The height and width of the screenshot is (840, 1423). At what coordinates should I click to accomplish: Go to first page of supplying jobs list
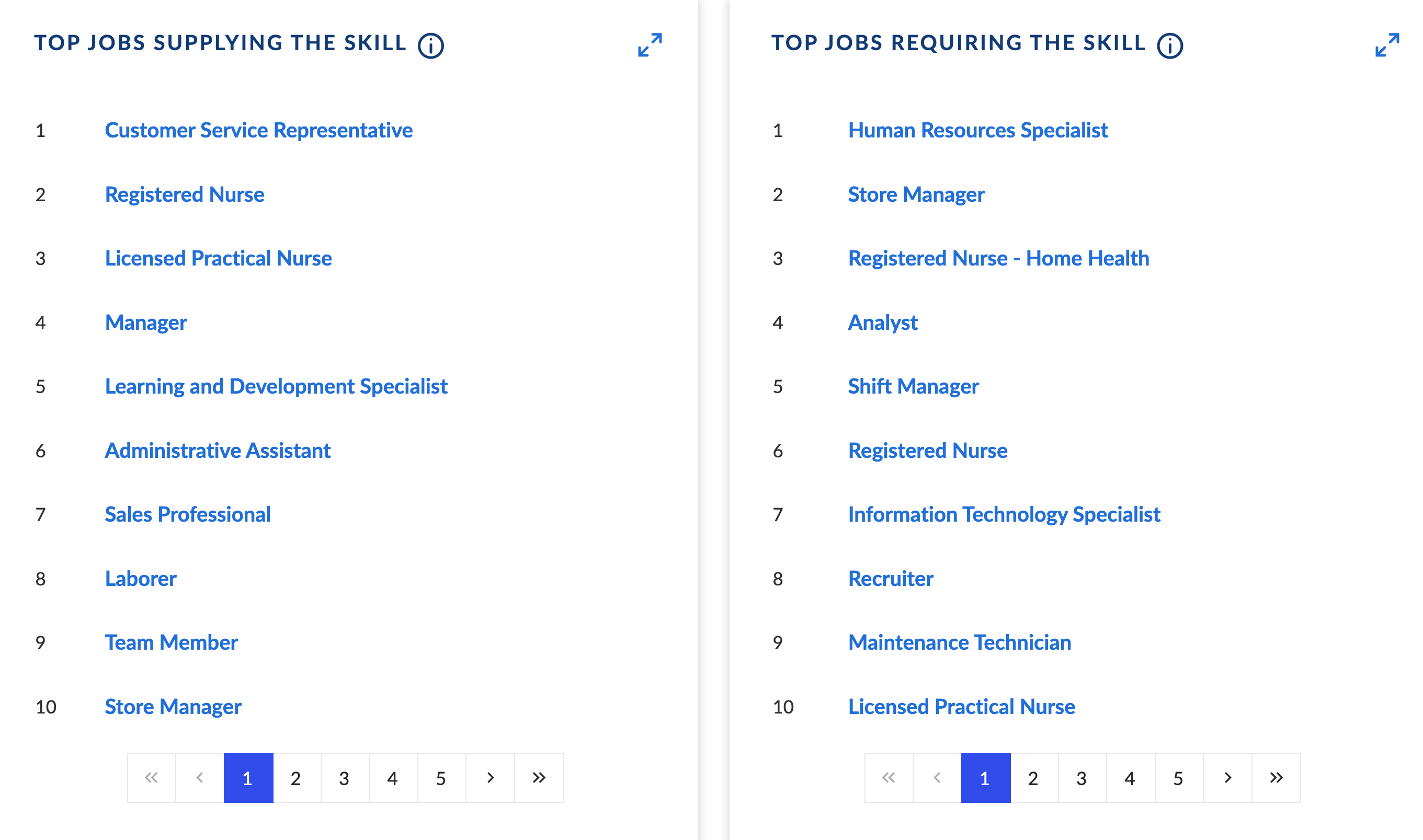pyautogui.click(x=151, y=778)
